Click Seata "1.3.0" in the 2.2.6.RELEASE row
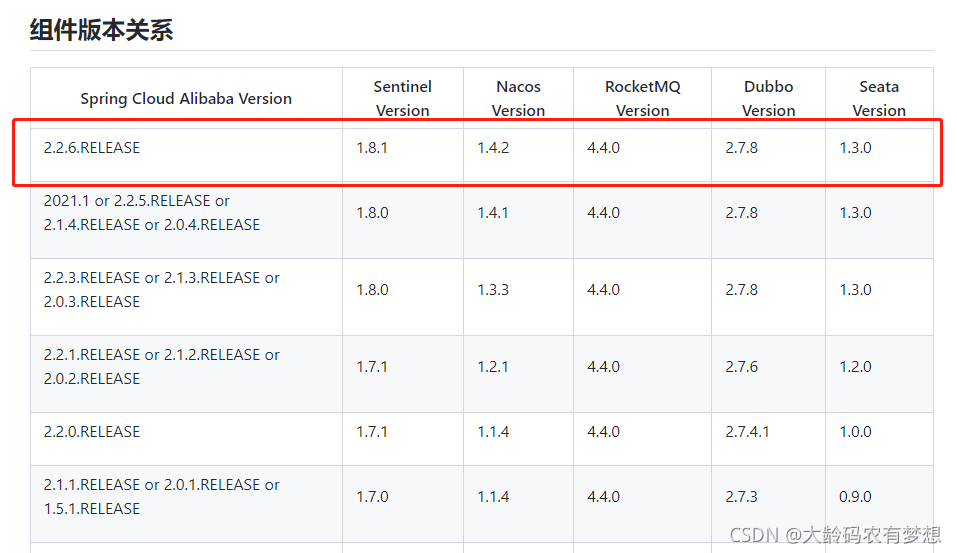This screenshot has height=553, width=957. coord(855,148)
